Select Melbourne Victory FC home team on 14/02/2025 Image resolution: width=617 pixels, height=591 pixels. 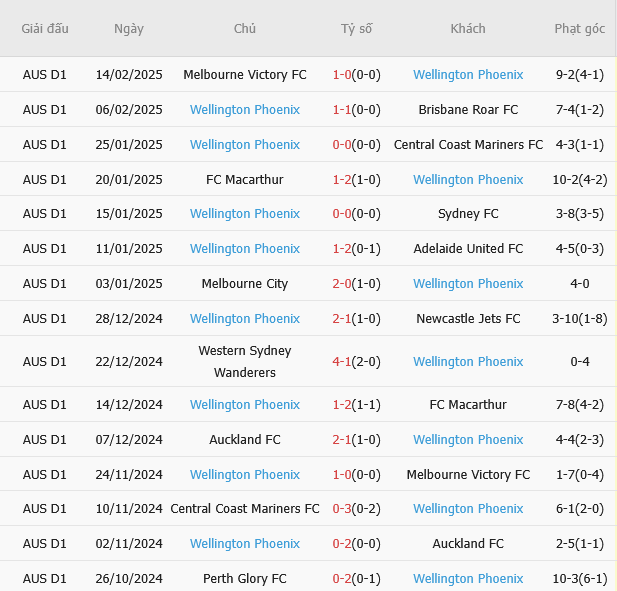245,75
